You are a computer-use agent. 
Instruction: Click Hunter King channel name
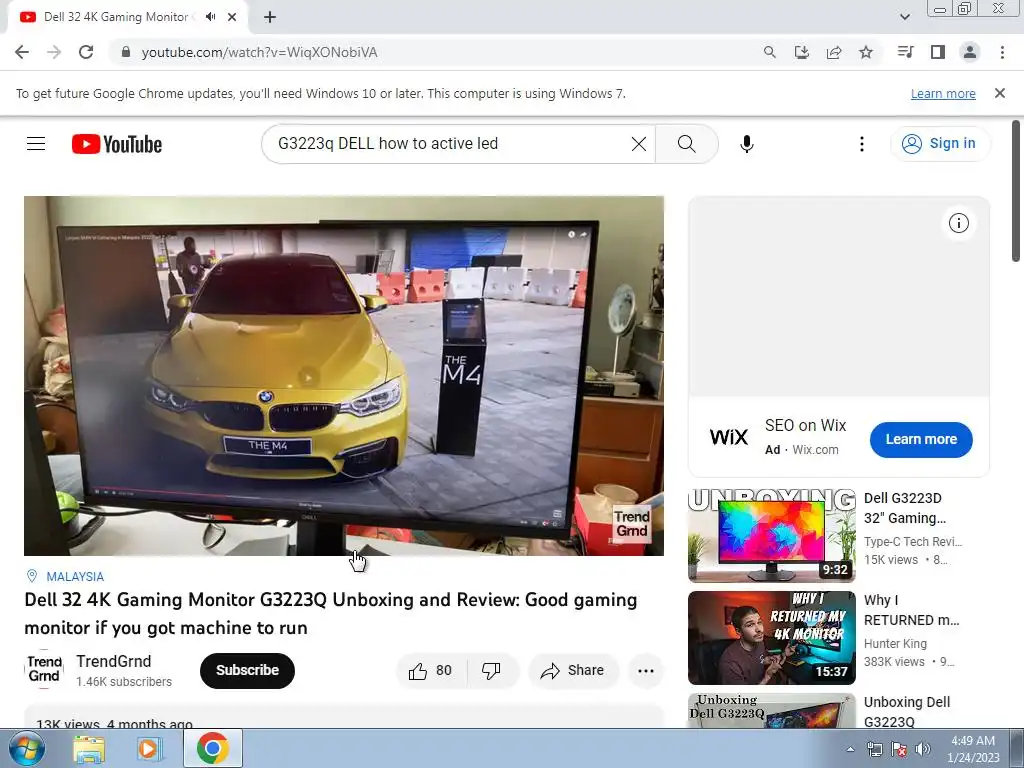[895, 644]
